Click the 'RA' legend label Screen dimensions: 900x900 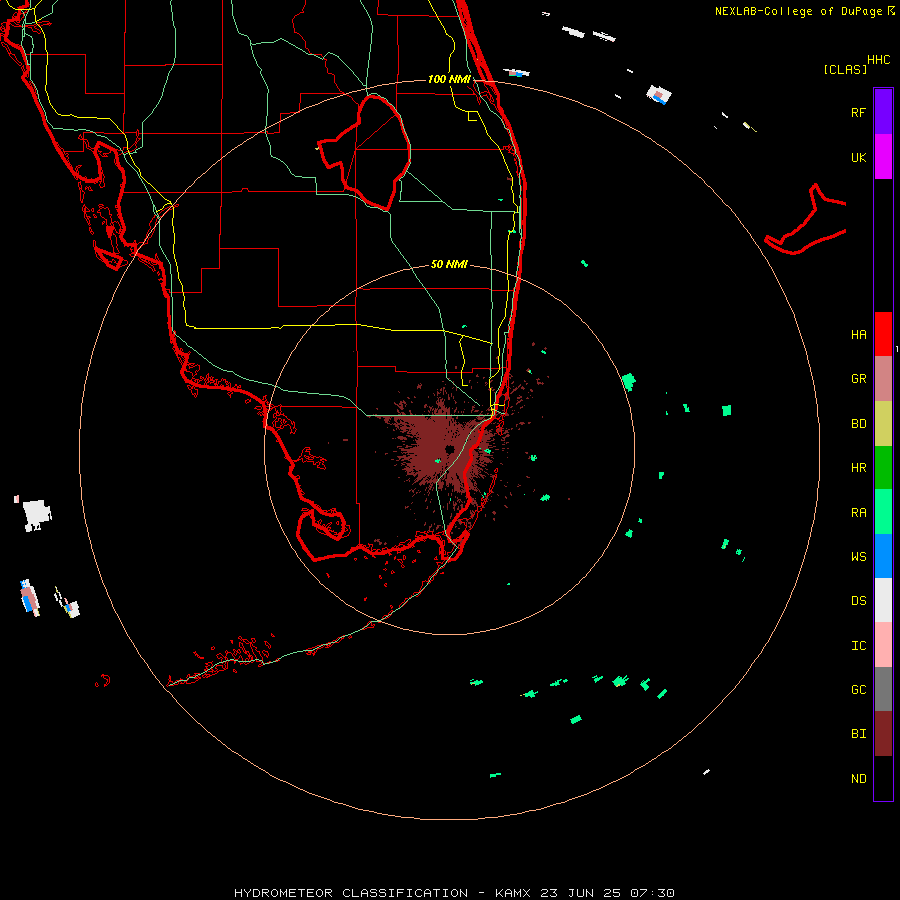coord(858,513)
